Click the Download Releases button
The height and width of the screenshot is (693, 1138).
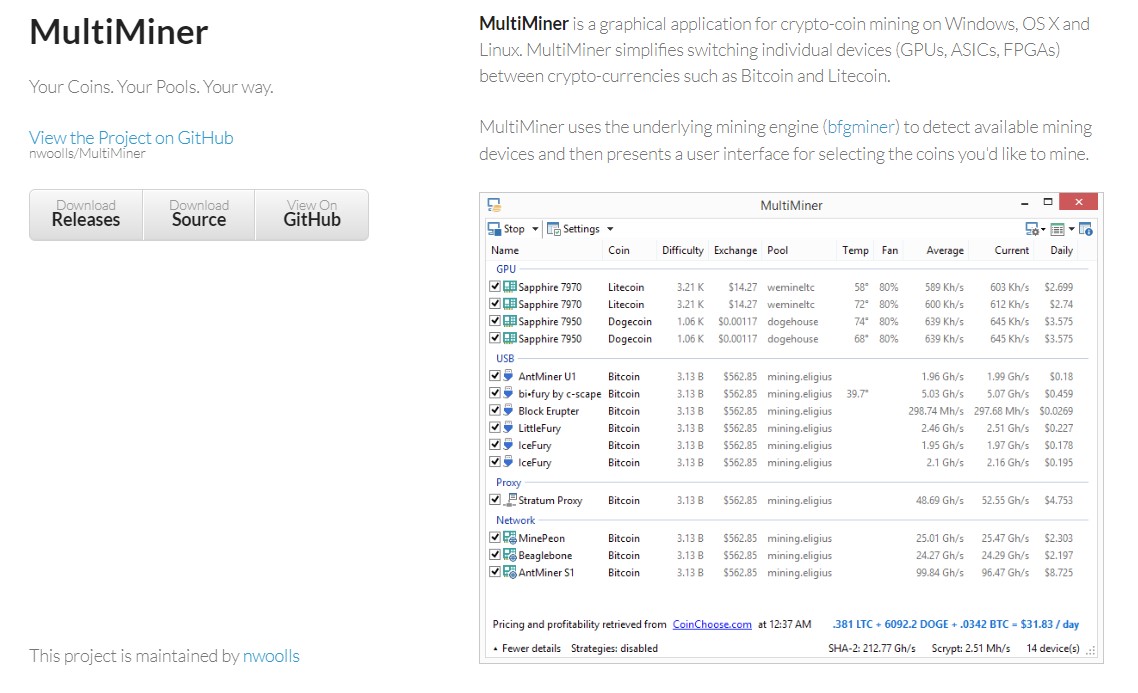86,215
